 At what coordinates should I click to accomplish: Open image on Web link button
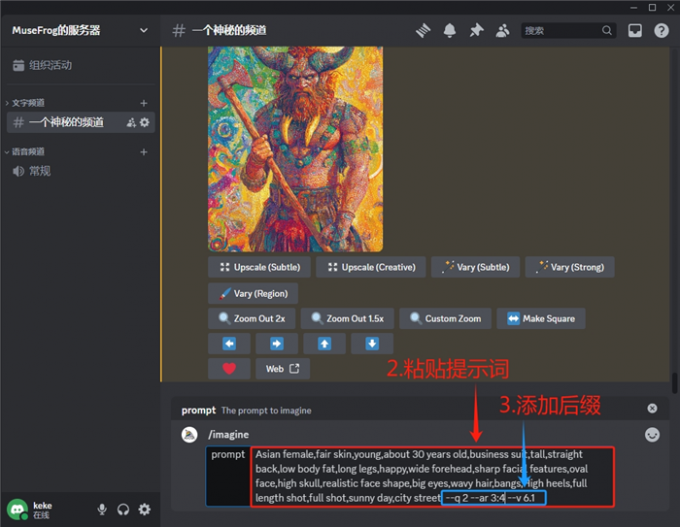point(282,369)
